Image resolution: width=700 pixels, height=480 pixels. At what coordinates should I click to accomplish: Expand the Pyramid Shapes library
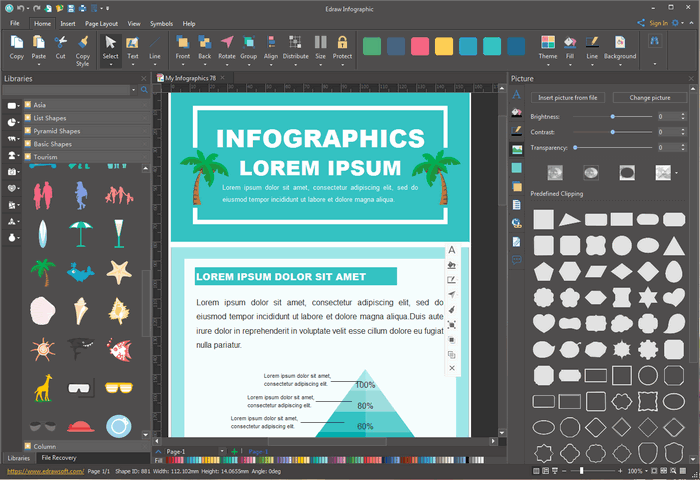[56, 131]
